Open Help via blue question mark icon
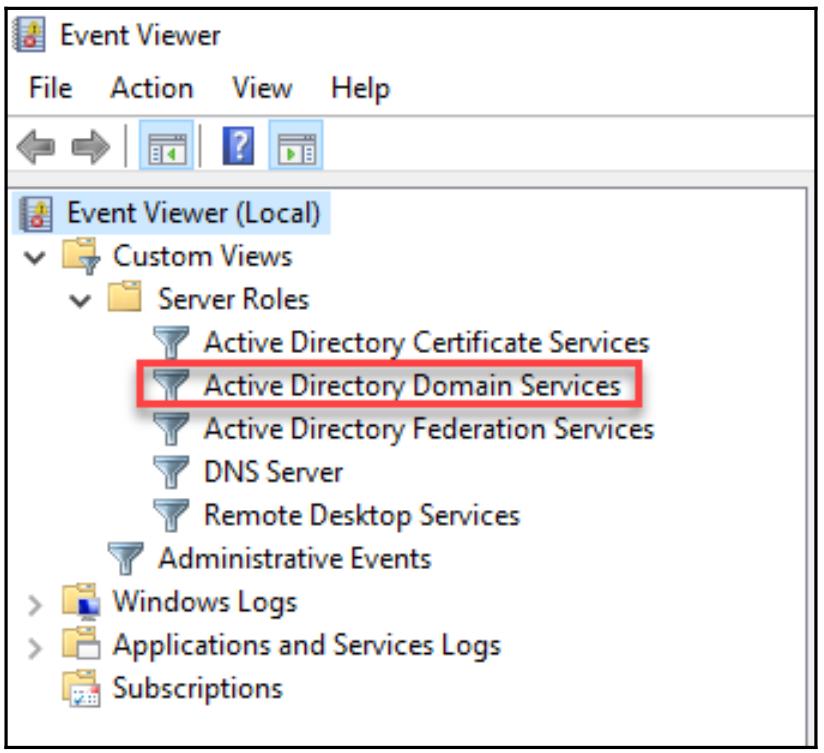The image size is (824, 753). click(x=236, y=149)
